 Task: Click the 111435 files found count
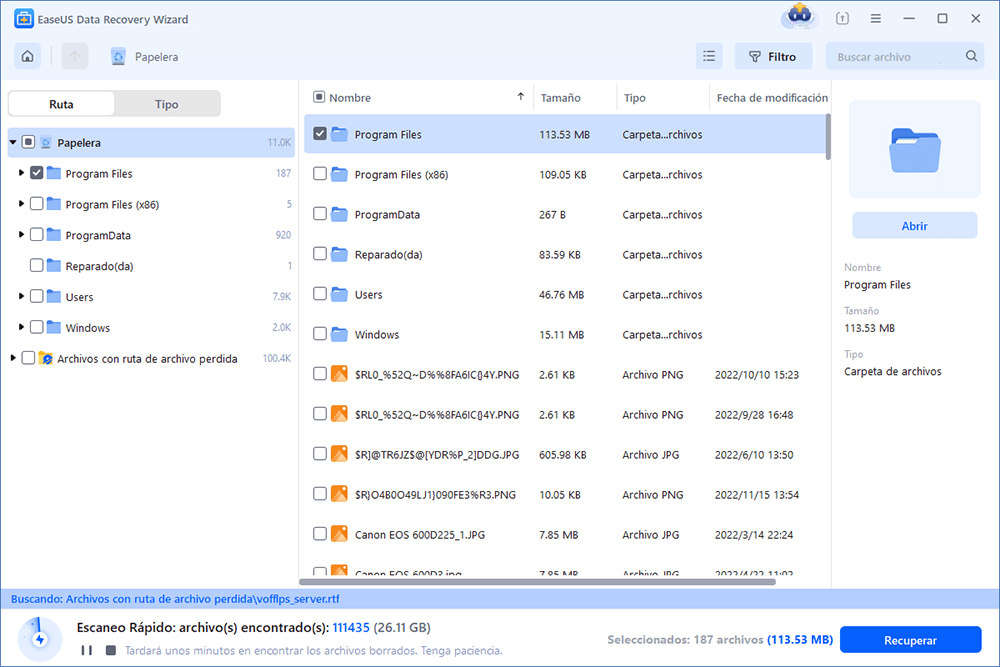pos(351,627)
